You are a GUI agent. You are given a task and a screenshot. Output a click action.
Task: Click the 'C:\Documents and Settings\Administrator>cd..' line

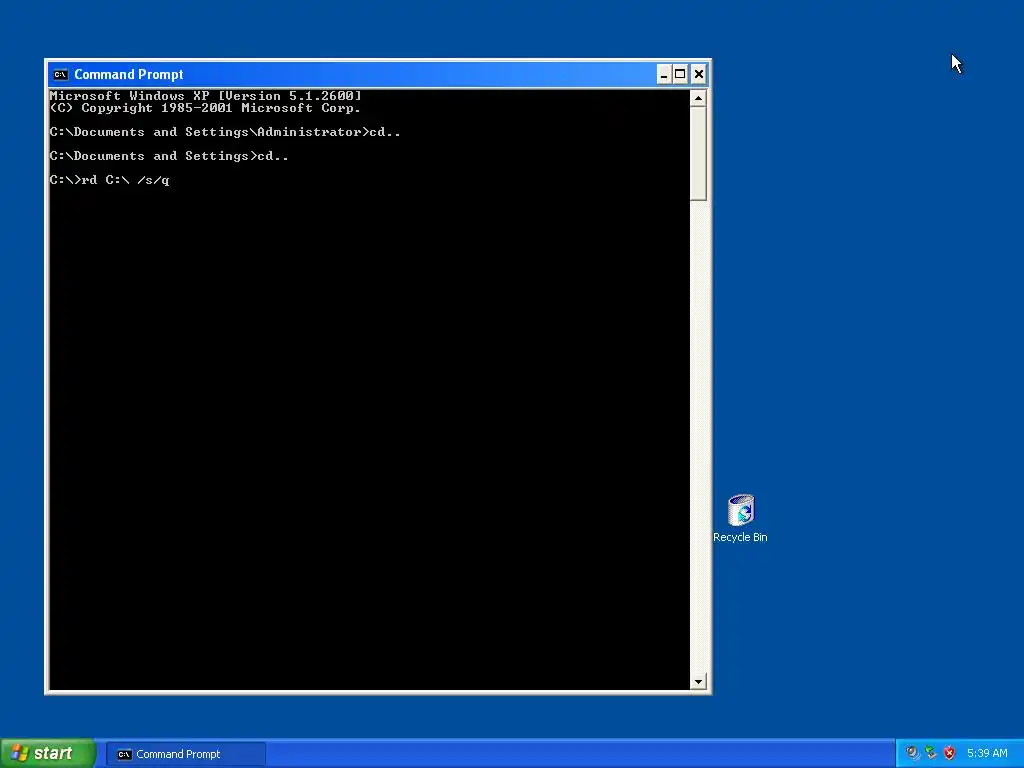pyautogui.click(x=225, y=133)
